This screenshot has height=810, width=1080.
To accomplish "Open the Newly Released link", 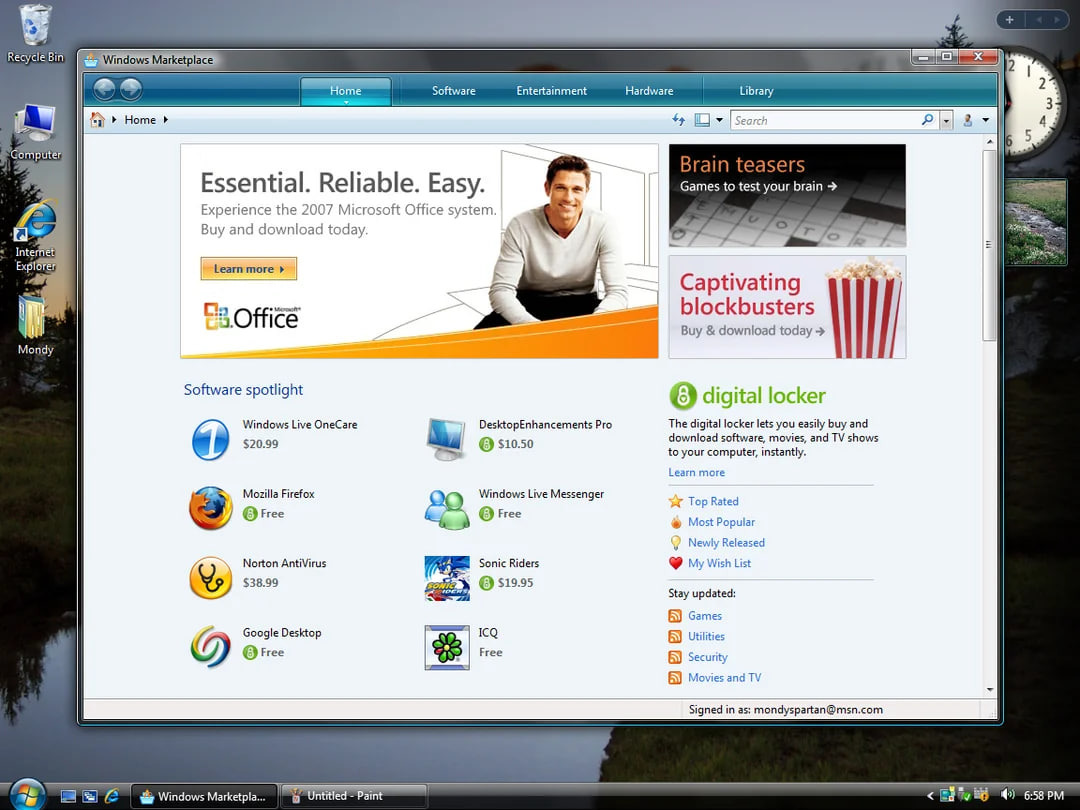I will tap(726, 543).
